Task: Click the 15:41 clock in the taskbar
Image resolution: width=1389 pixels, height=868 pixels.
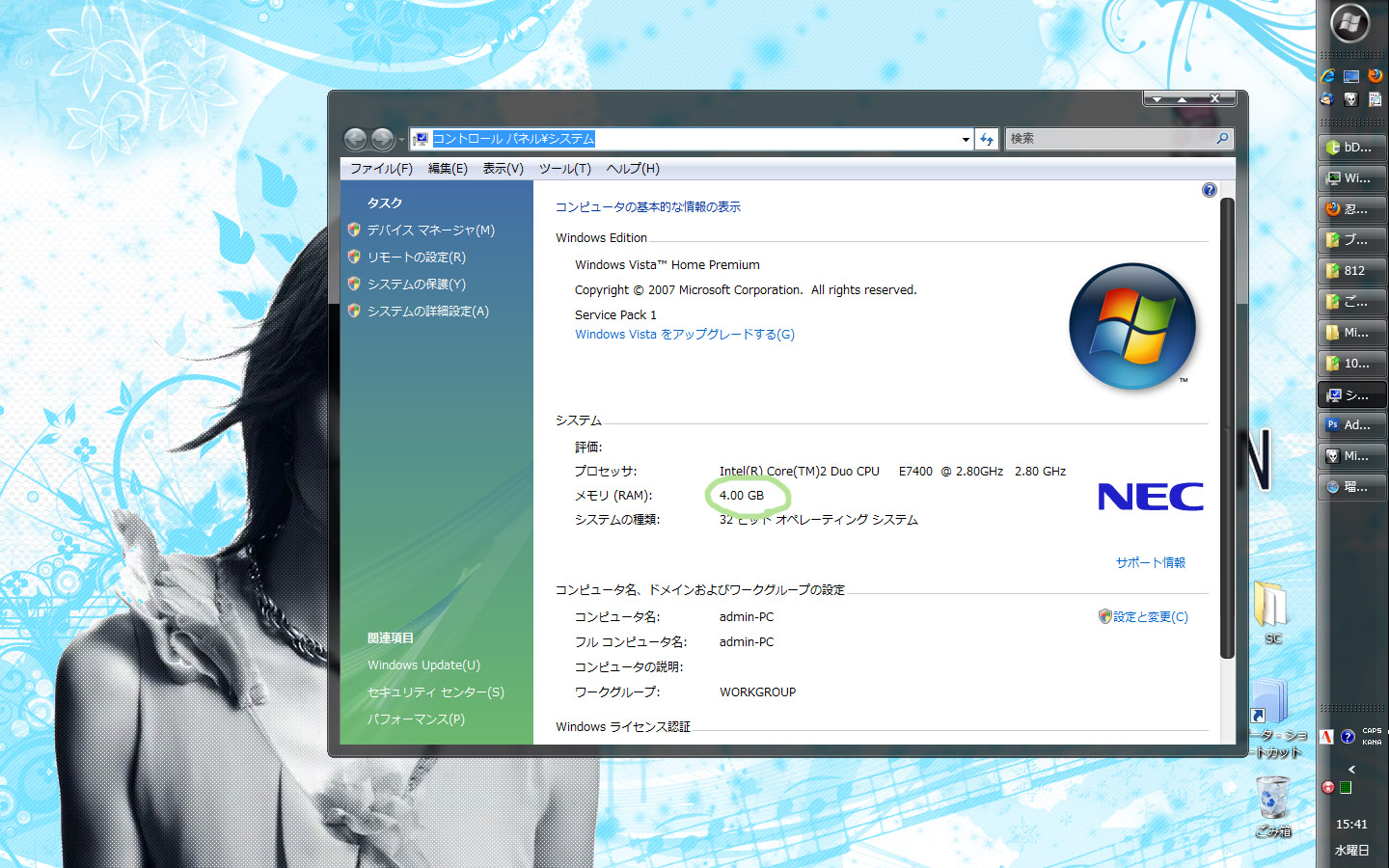Action: (1351, 825)
